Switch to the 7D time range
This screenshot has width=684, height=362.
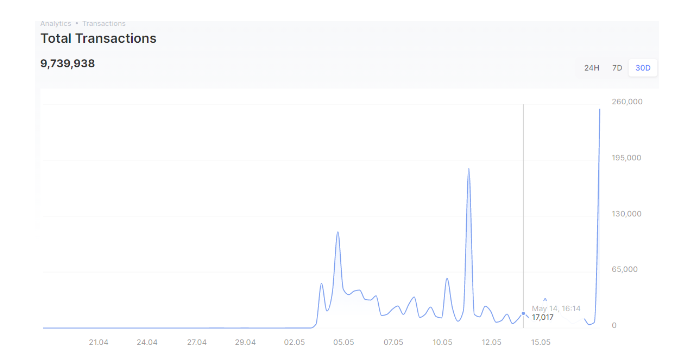click(617, 68)
